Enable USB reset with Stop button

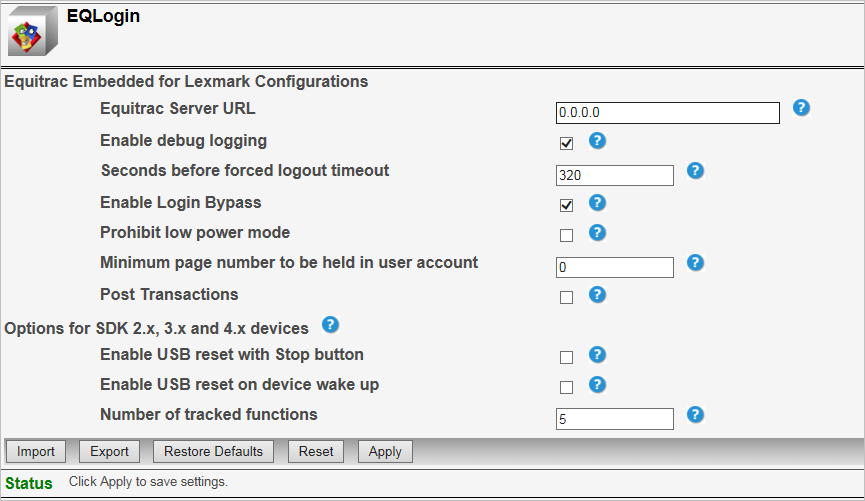(567, 357)
